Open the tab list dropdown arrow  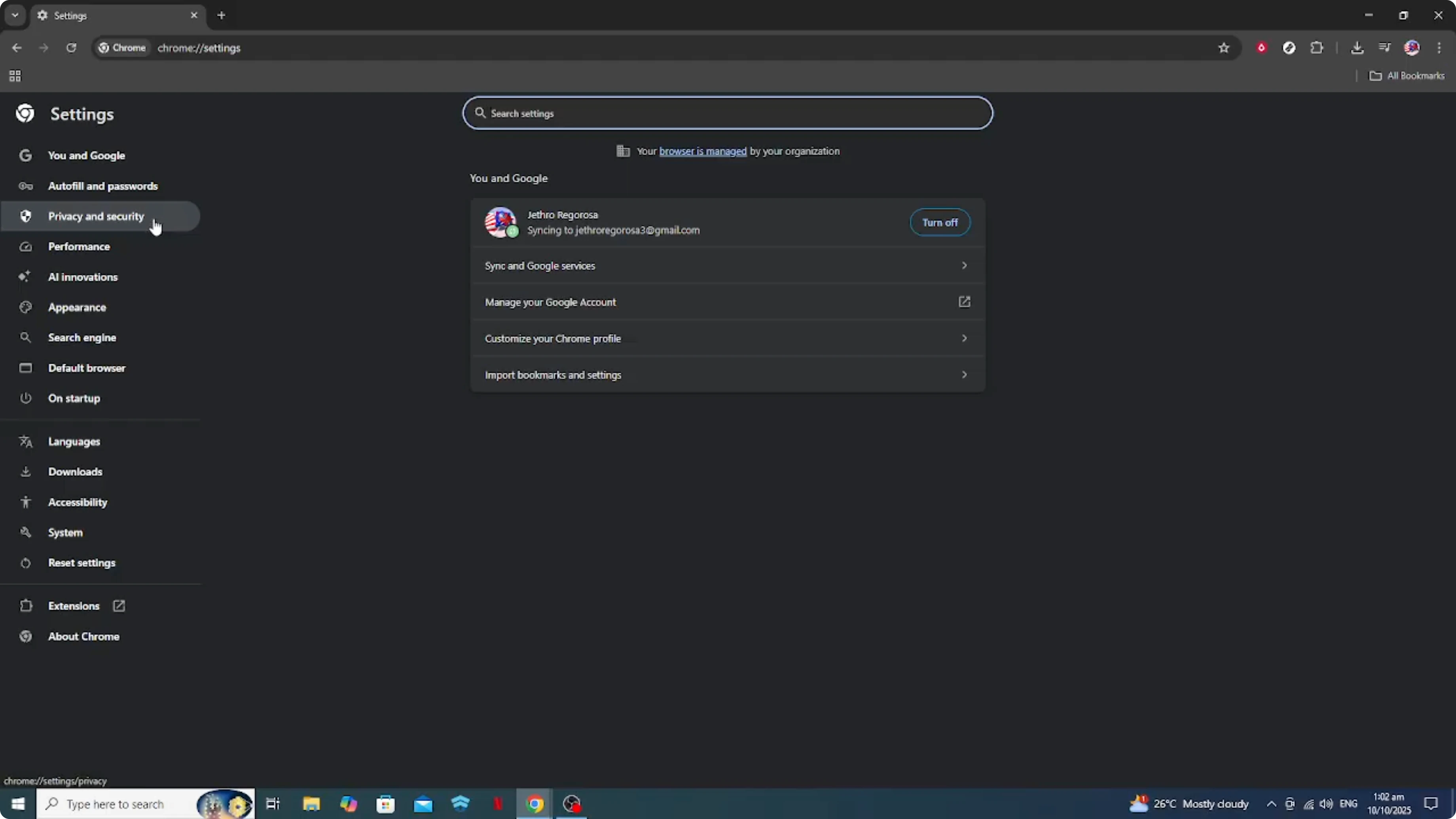[15, 15]
